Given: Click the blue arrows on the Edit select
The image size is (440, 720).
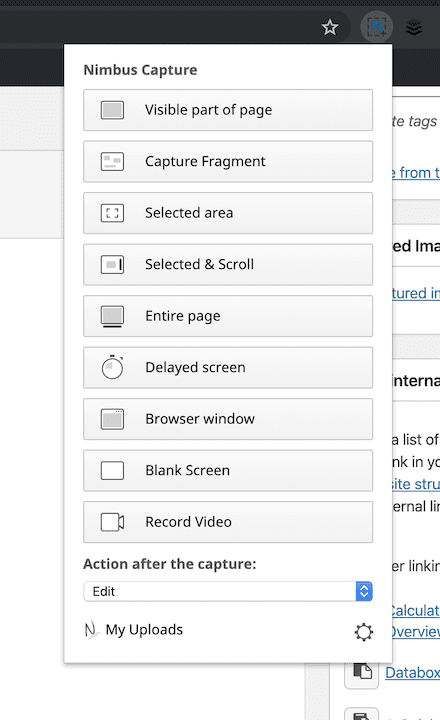Looking at the screenshot, I should tap(364, 591).
